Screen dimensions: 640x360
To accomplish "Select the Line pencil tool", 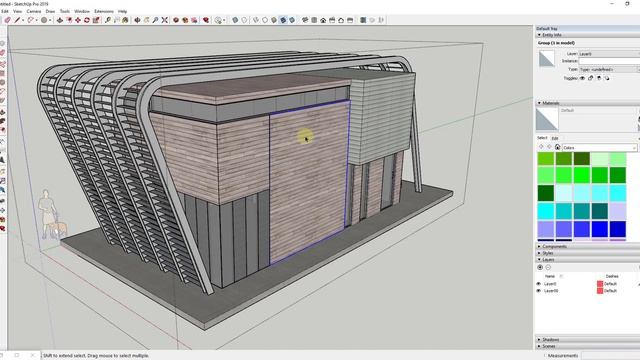I will pyautogui.click(x=17, y=20).
